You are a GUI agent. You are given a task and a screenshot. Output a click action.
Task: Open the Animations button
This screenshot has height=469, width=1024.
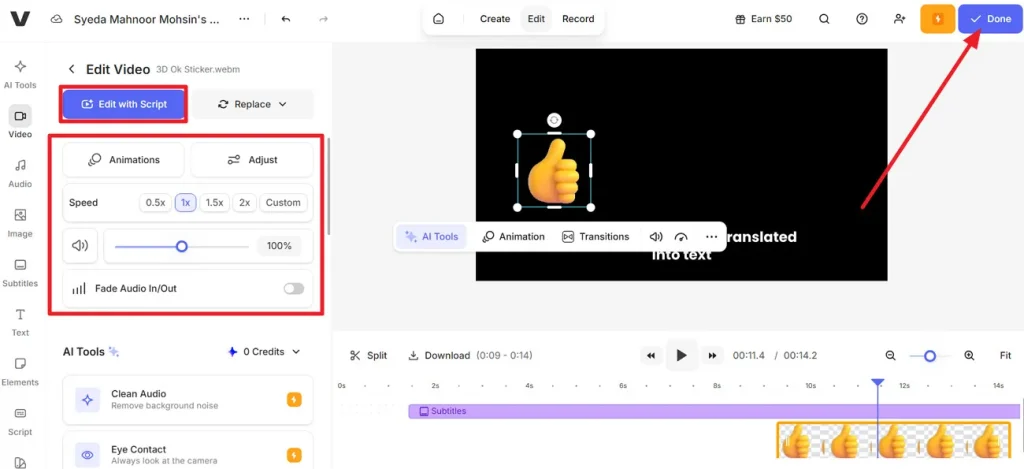tap(123, 159)
